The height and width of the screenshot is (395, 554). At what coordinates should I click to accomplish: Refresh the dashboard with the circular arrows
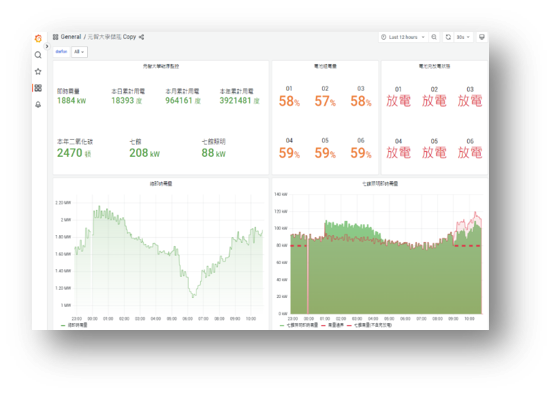448,37
